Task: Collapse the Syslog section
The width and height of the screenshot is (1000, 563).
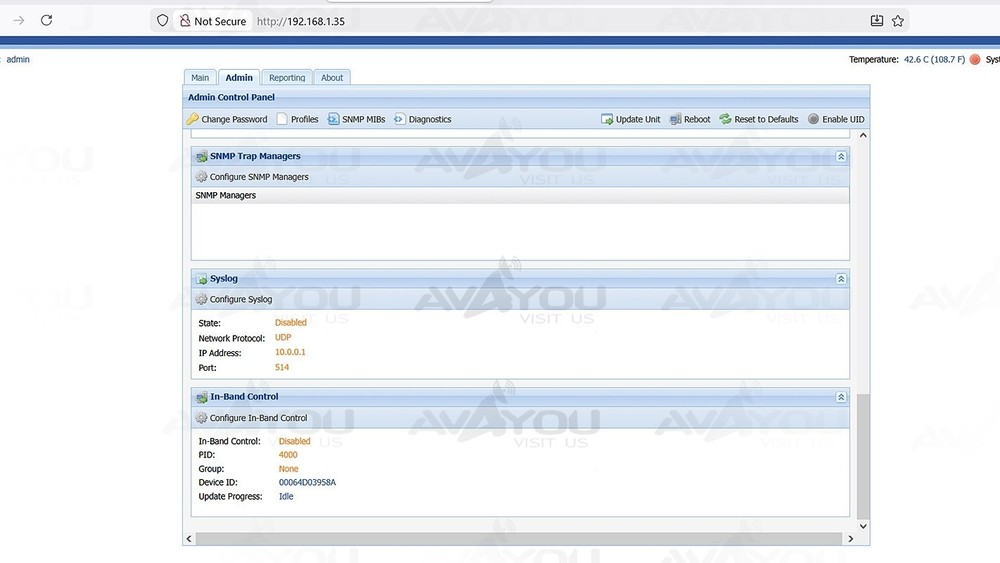Action: 841,279
